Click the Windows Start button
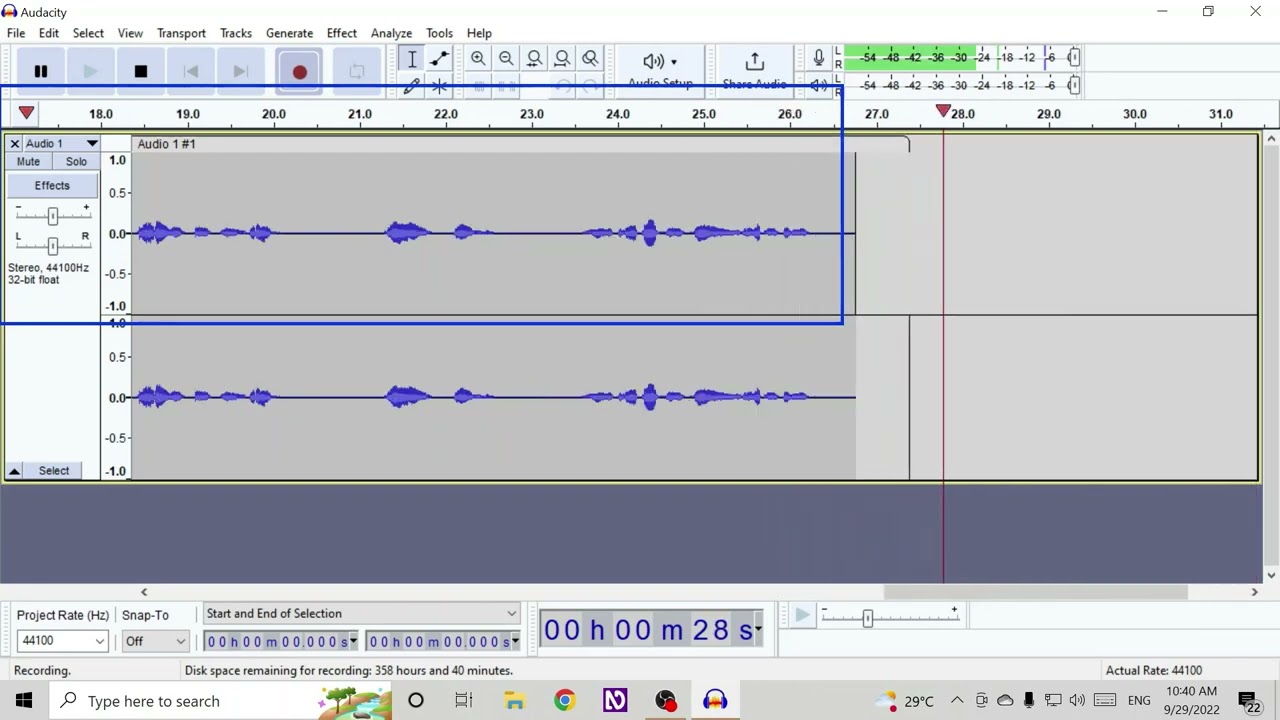This screenshot has height=720, width=1280. click(x=24, y=701)
